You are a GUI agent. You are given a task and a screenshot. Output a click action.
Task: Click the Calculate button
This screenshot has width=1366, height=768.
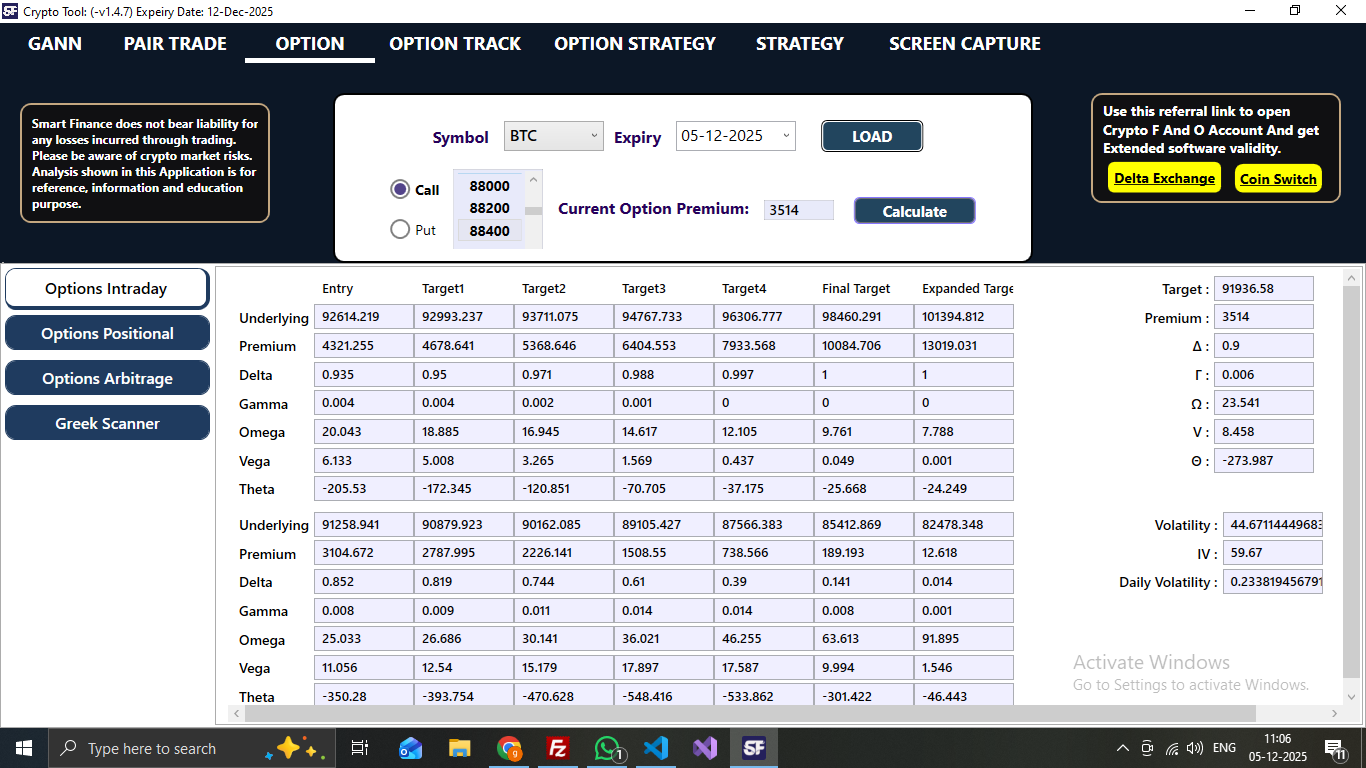[x=913, y=210]
